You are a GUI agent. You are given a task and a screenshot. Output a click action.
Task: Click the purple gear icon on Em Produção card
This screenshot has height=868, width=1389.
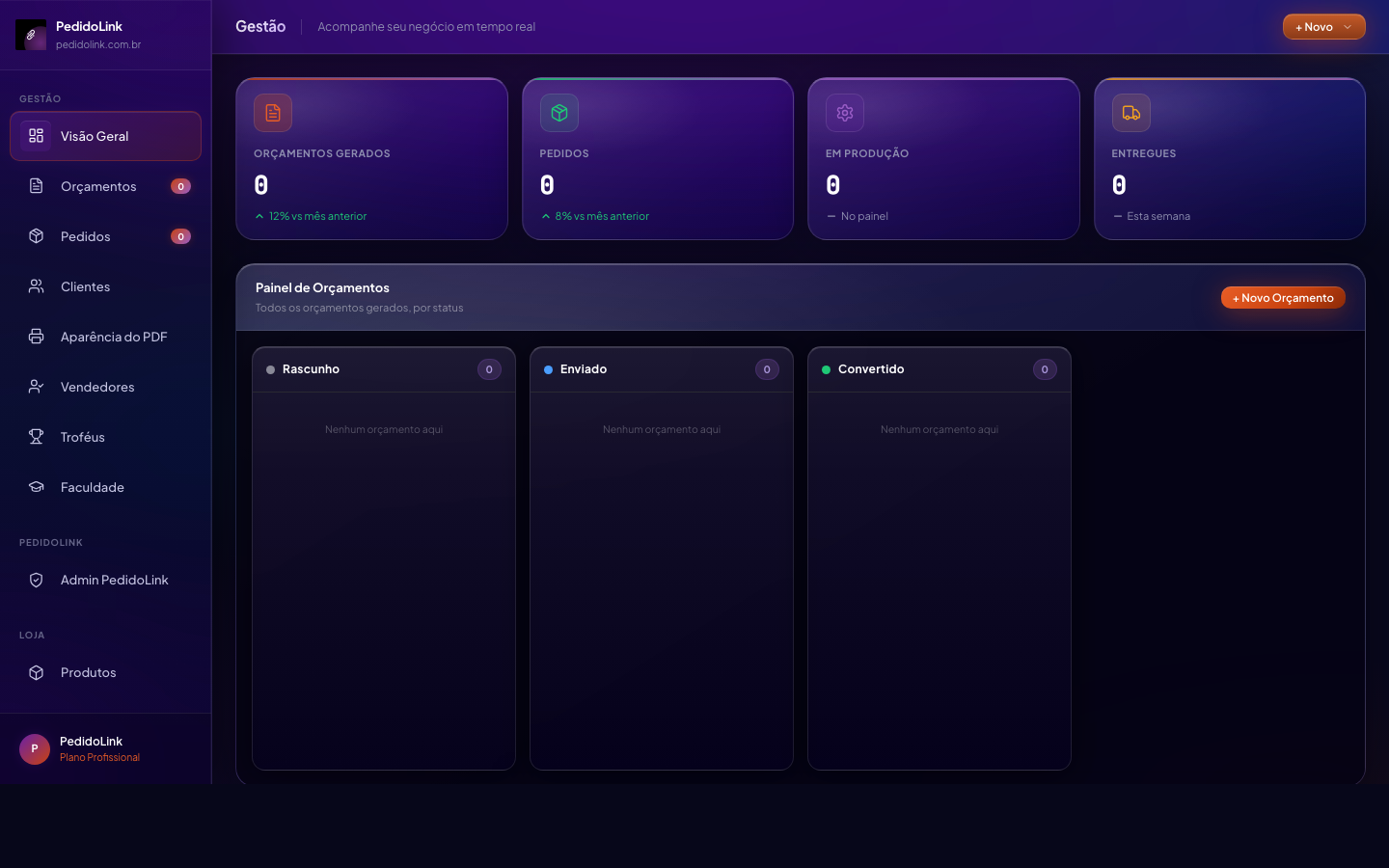pyautogui.click(x=845, y=113)
